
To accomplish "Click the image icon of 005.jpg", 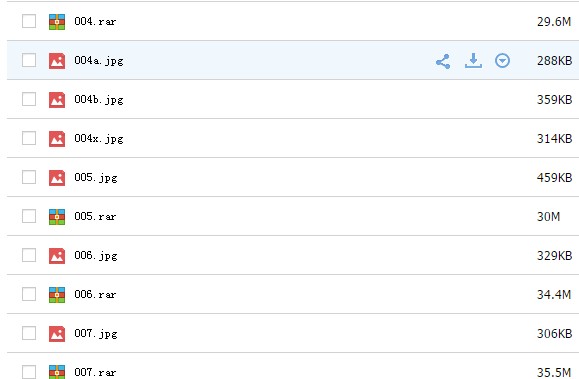I will click(57, 178).
